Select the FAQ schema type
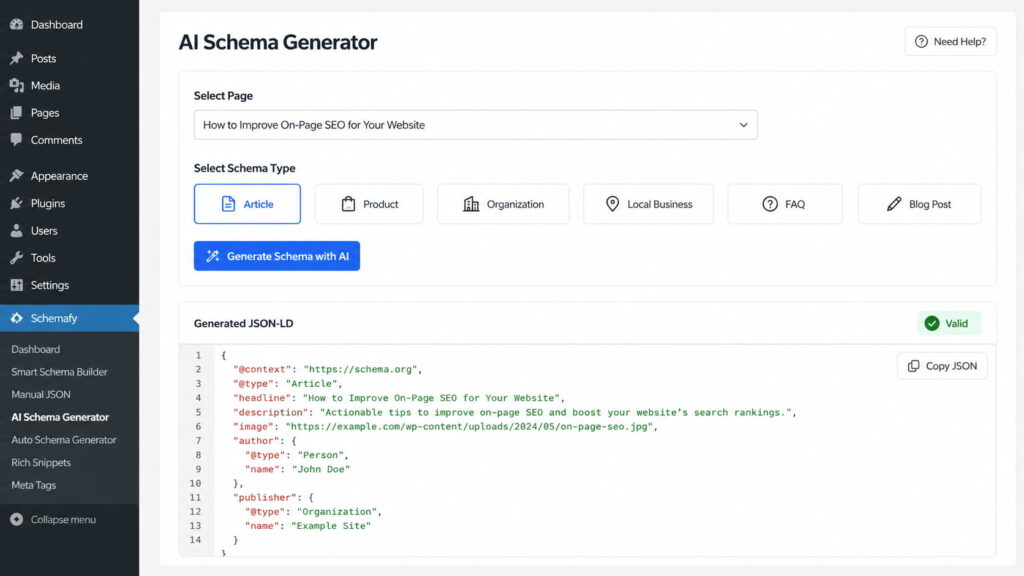This screenshot has height=576, width=1024. pos(785,204)
